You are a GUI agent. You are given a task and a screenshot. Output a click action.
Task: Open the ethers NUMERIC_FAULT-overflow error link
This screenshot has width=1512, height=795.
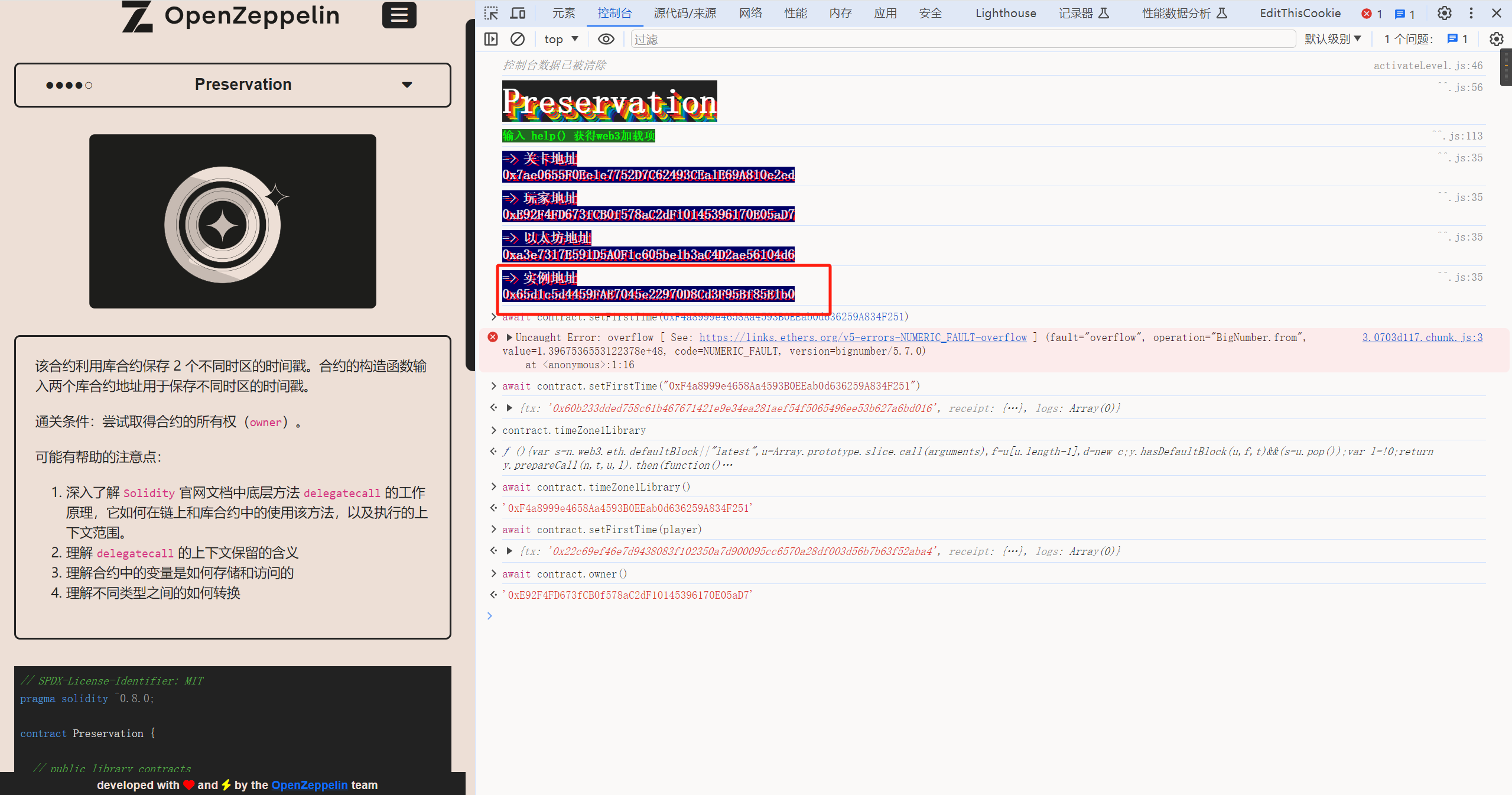pyautogui.click(x=863, y=338)
